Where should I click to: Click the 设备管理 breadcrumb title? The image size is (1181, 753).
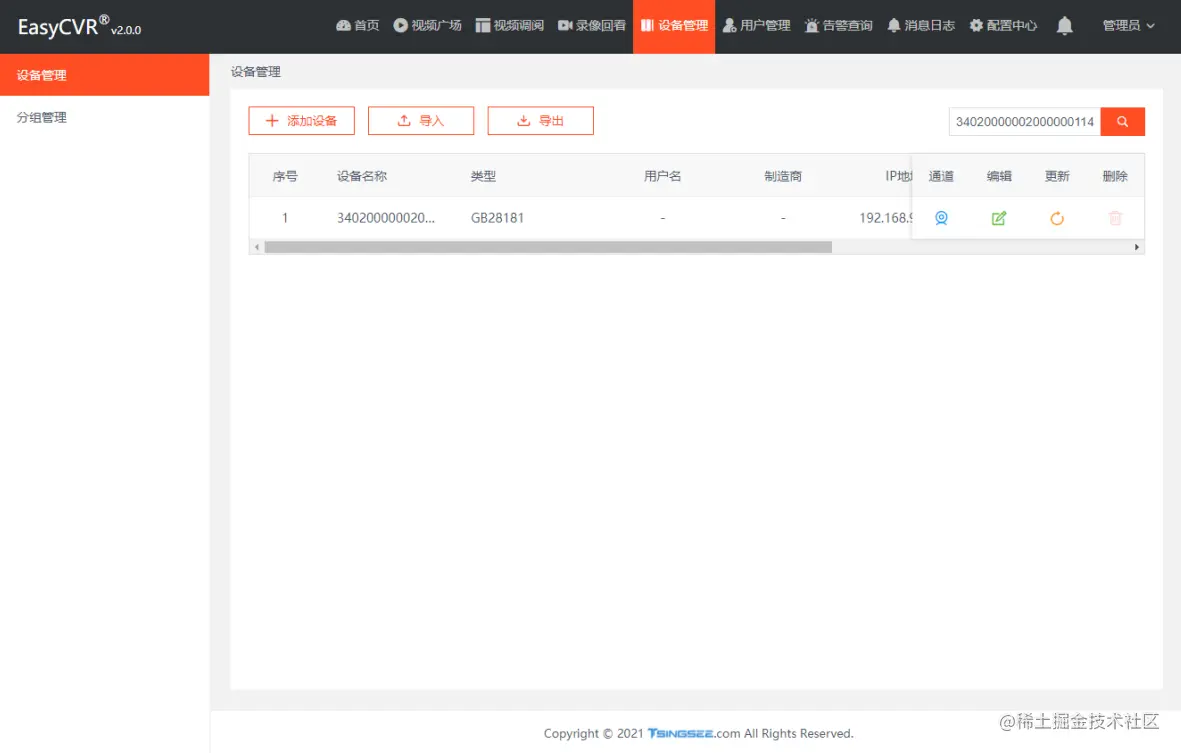tap(255, 72)
